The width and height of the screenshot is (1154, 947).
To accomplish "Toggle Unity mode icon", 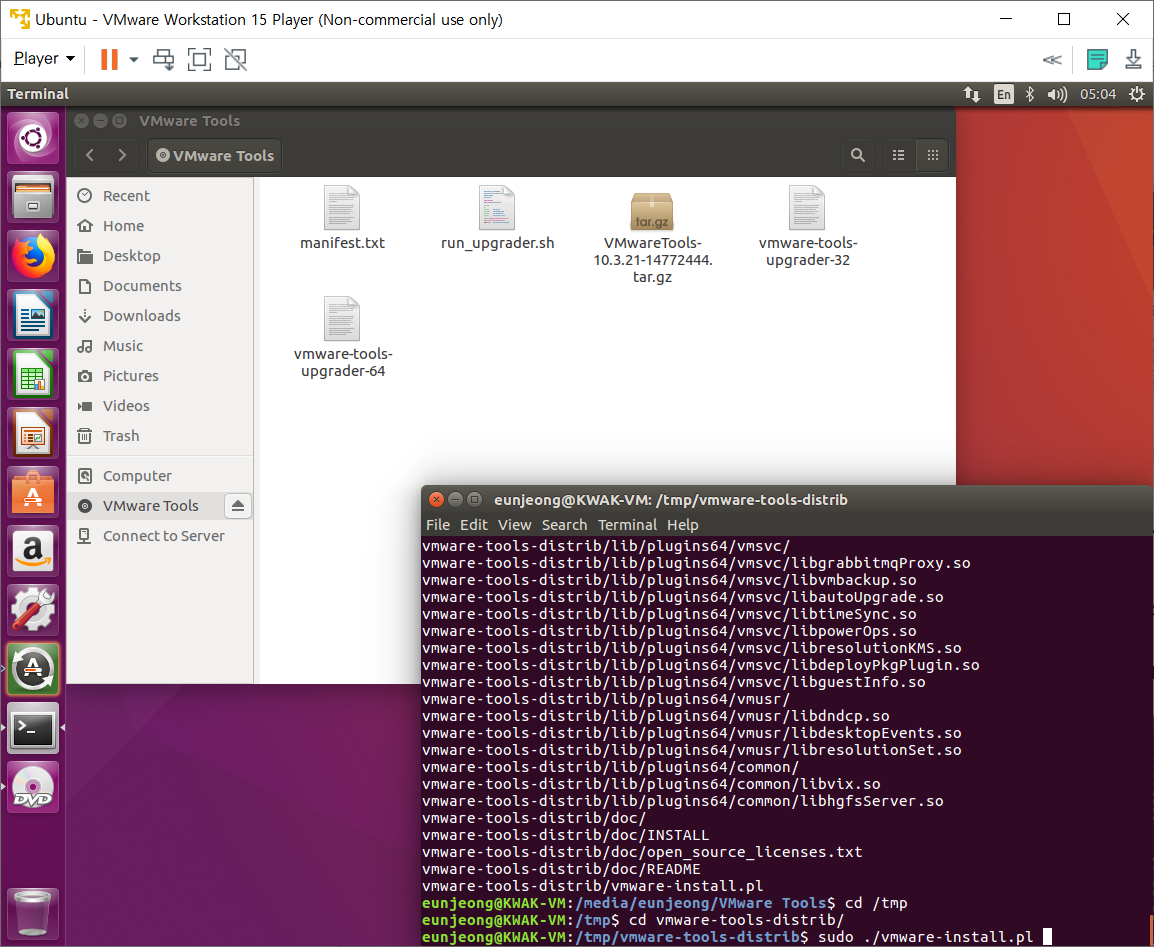I will pos(236,60).
